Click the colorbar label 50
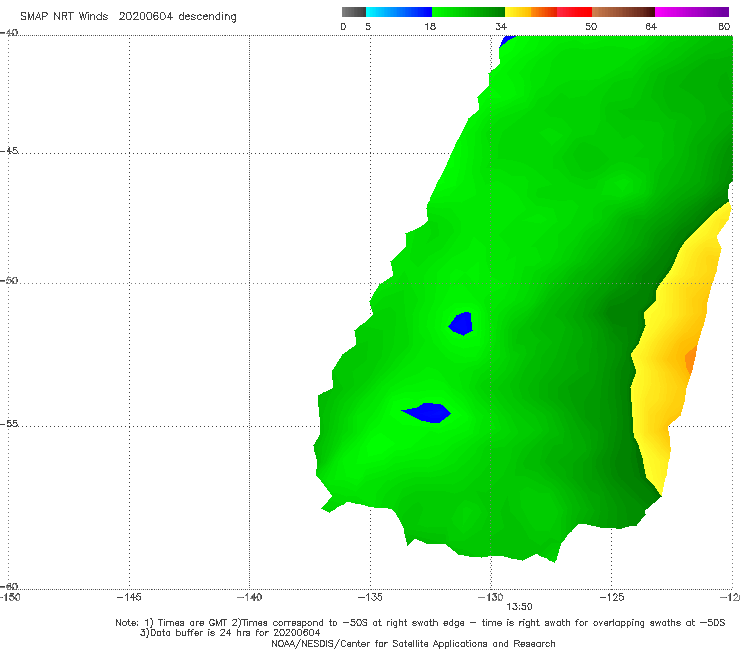Viewport: 740px width, 650px height. point(591,26)
